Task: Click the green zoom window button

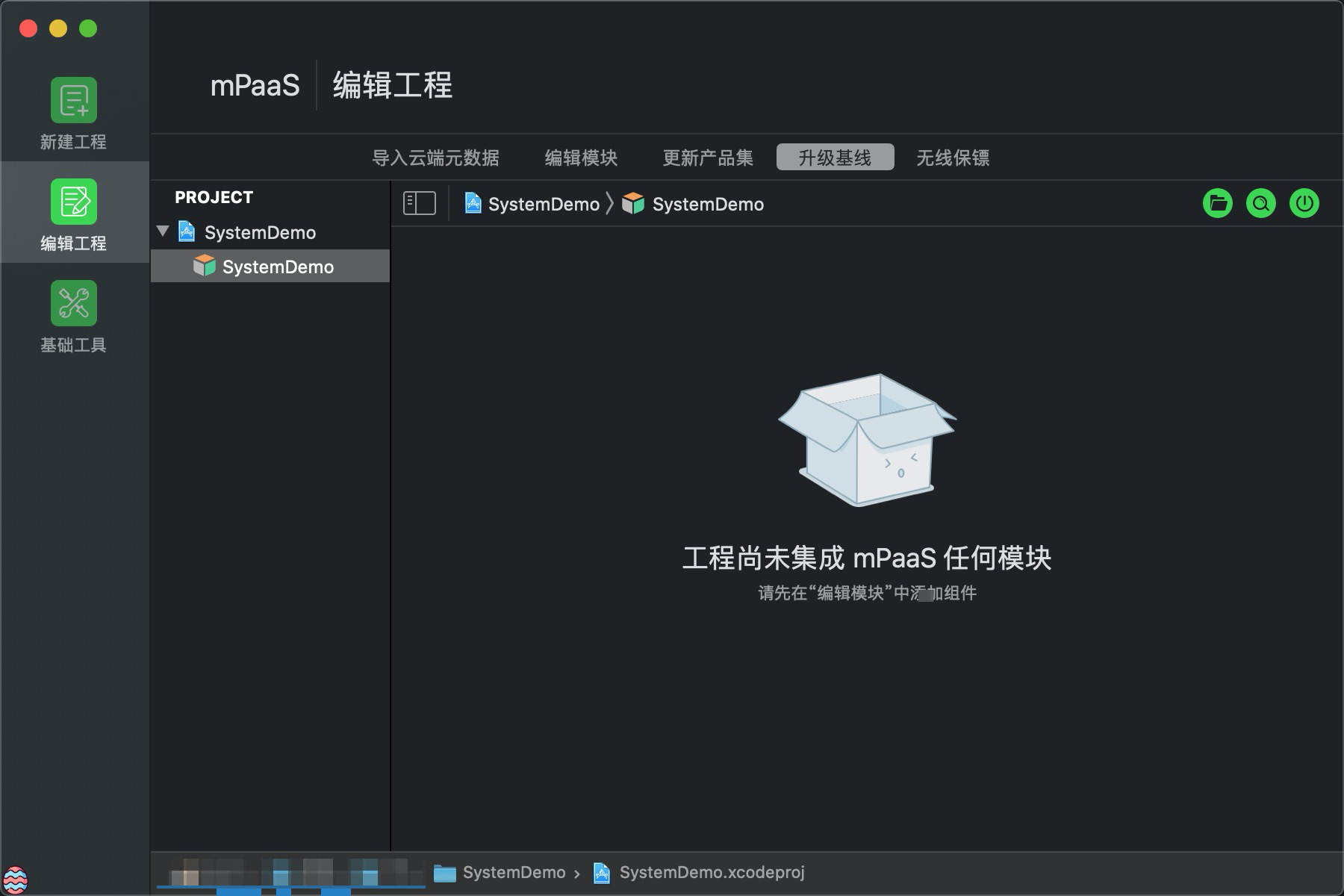Action: [88, 28]
